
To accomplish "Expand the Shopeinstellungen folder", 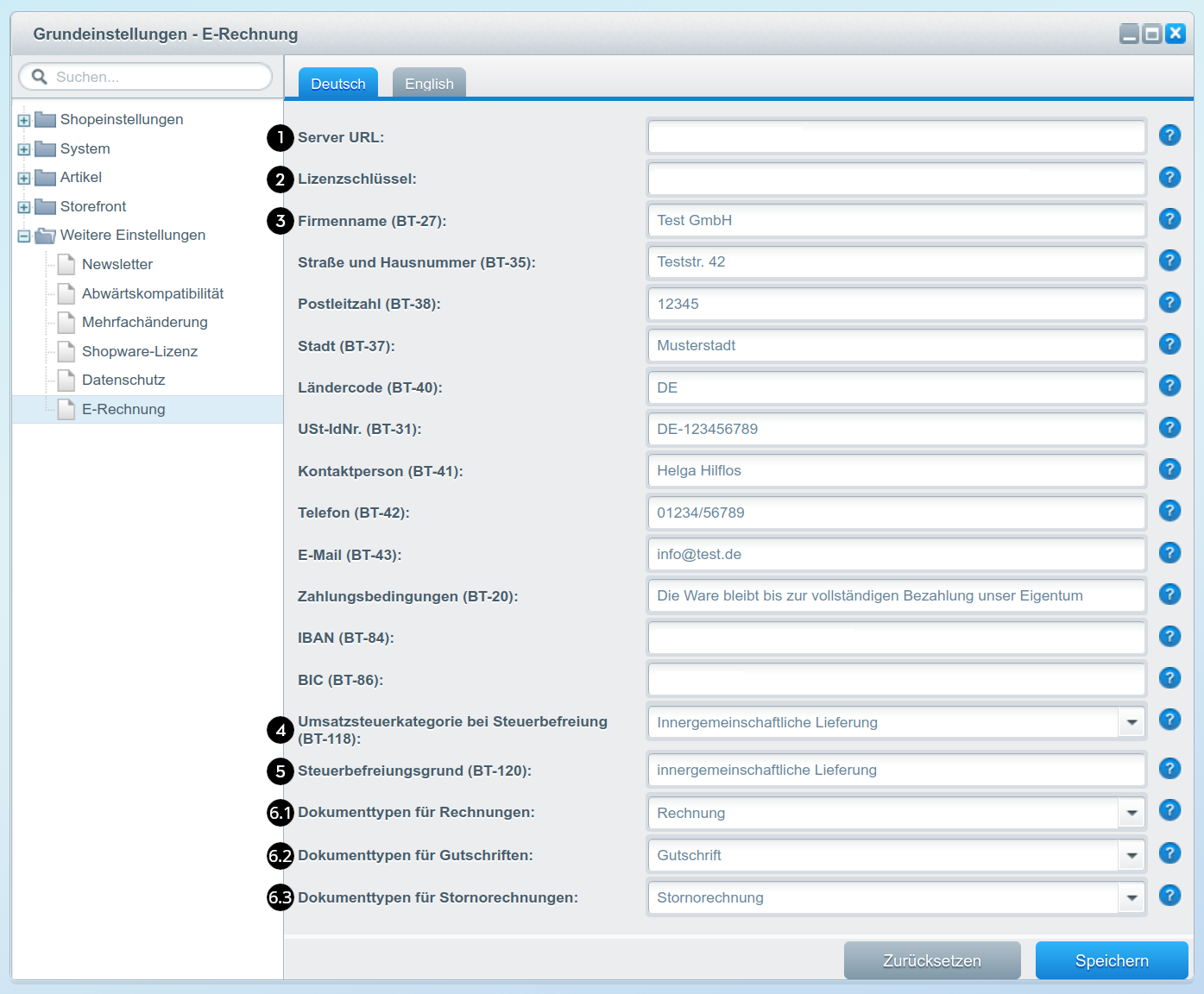I will coord(24,121).
